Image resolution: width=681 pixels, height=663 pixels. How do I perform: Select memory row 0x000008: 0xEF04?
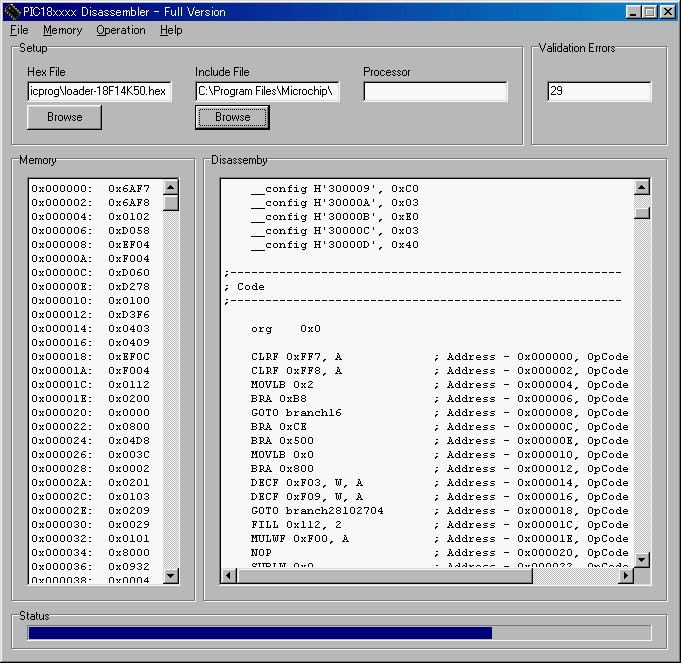pyautogui.click(x=90, y=244)
